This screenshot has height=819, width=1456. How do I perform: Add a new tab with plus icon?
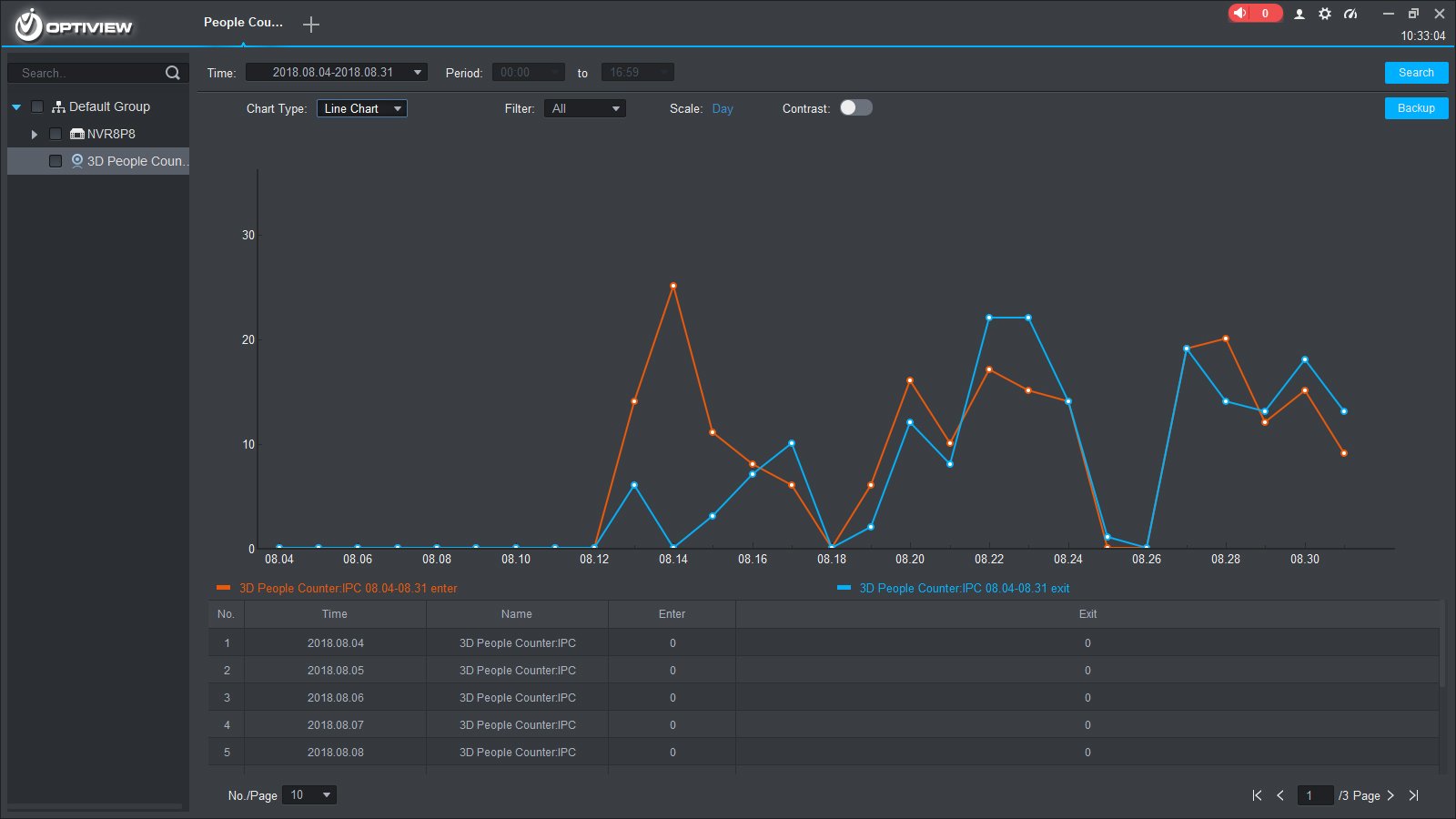(x=311, y=25)
